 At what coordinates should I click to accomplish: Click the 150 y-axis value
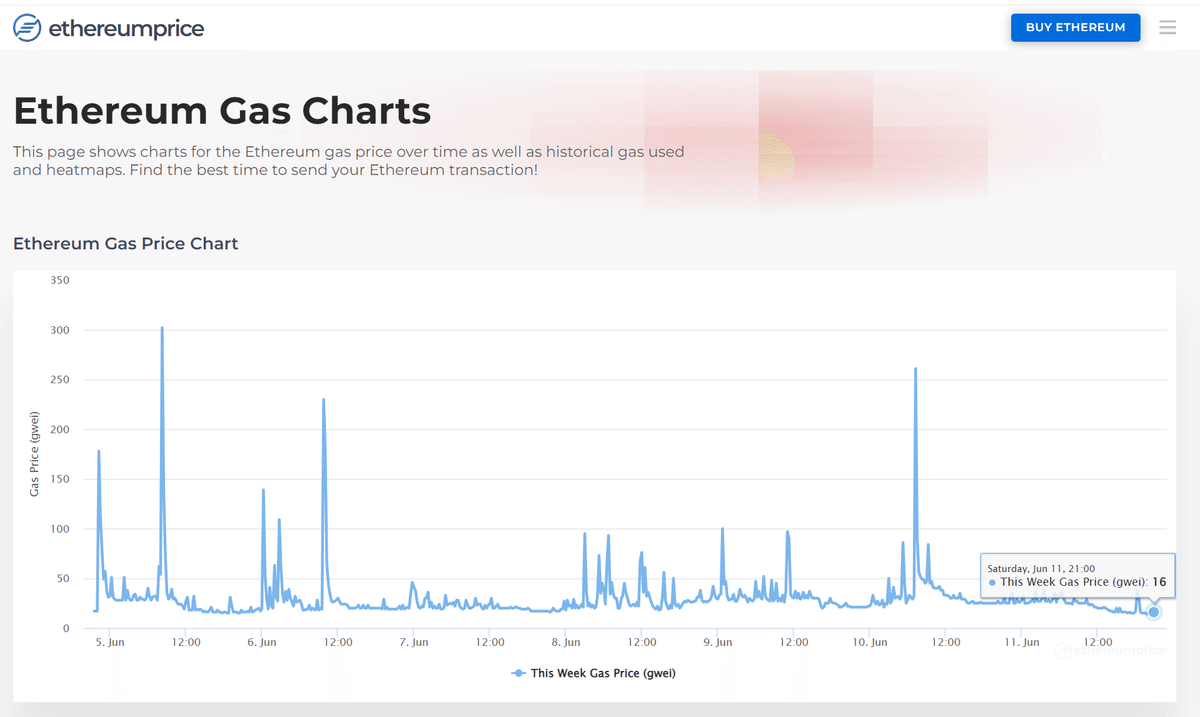coord(60,479)
